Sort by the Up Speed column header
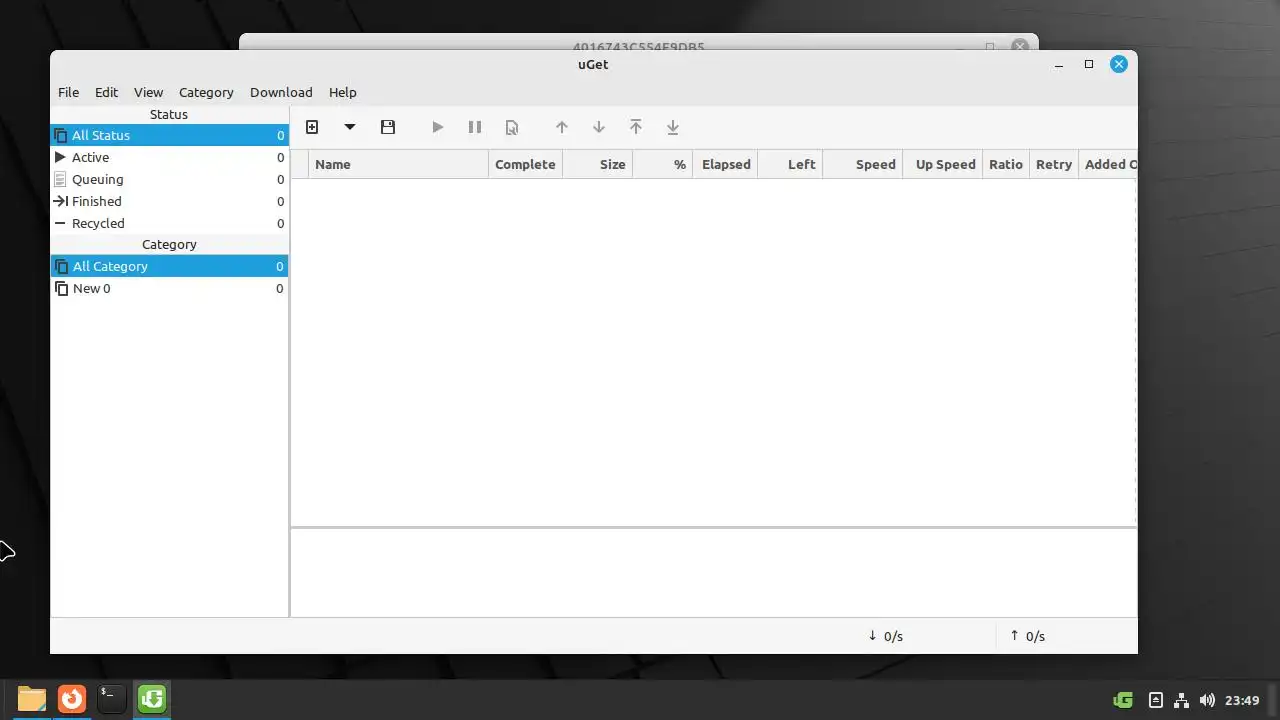The height and width of the screenshot is (720, 1280). pyautogui.click(x=943, y=164)
